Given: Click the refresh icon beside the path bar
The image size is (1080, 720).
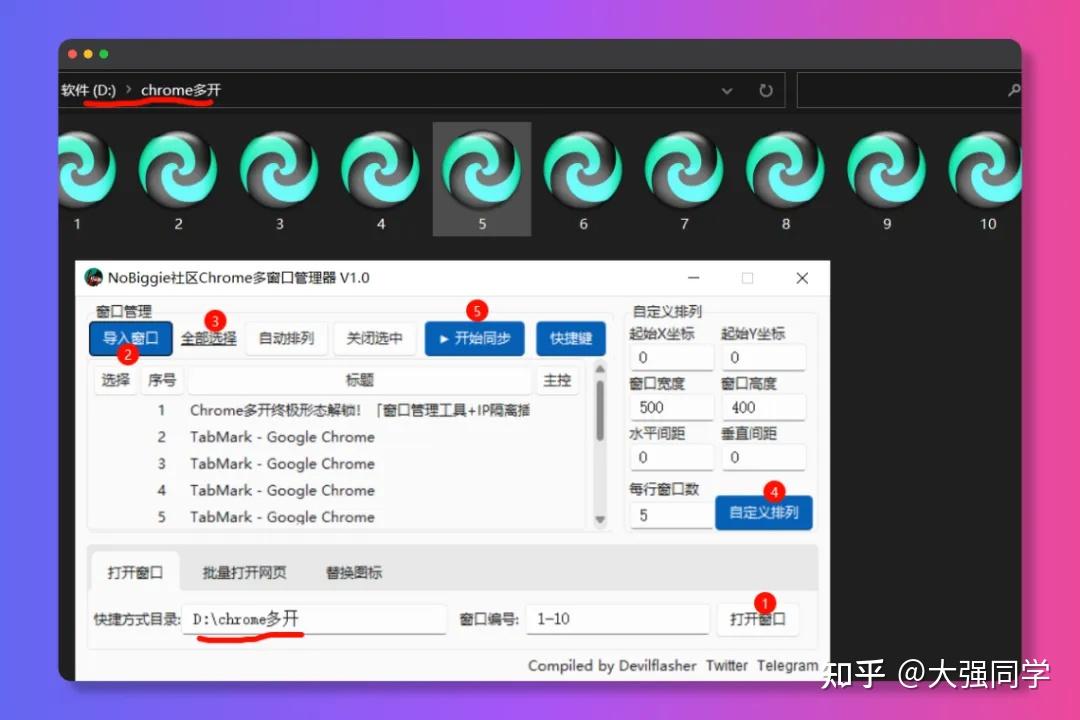Looking at the screenshot, I should point(766,90).
